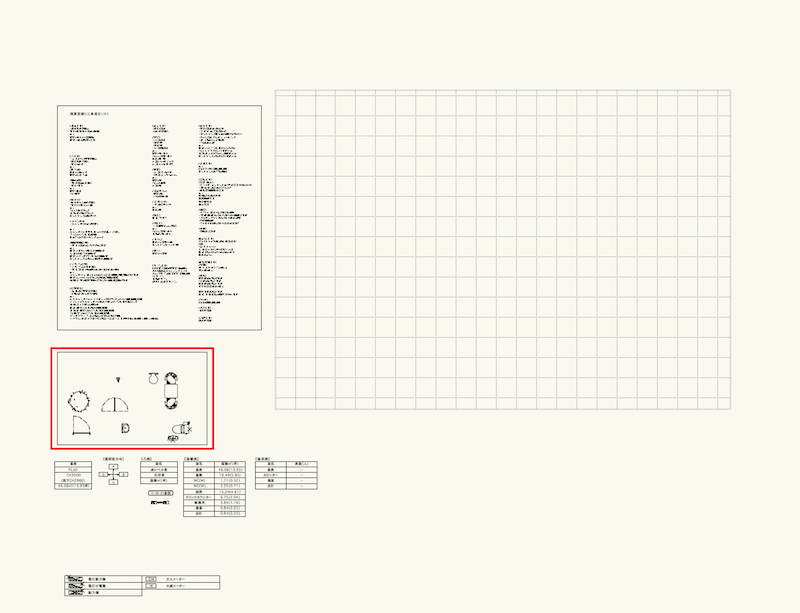The height and width of the screenshot is (613, 800).
Task: Click the small downward triangle marker
Action: click(x=118, y=379)
